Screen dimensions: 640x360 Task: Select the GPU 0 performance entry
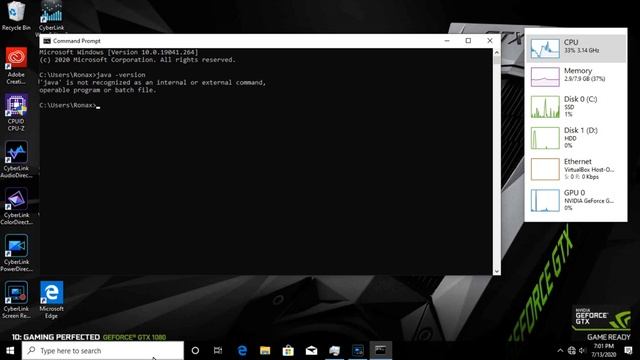coord(576,200)
